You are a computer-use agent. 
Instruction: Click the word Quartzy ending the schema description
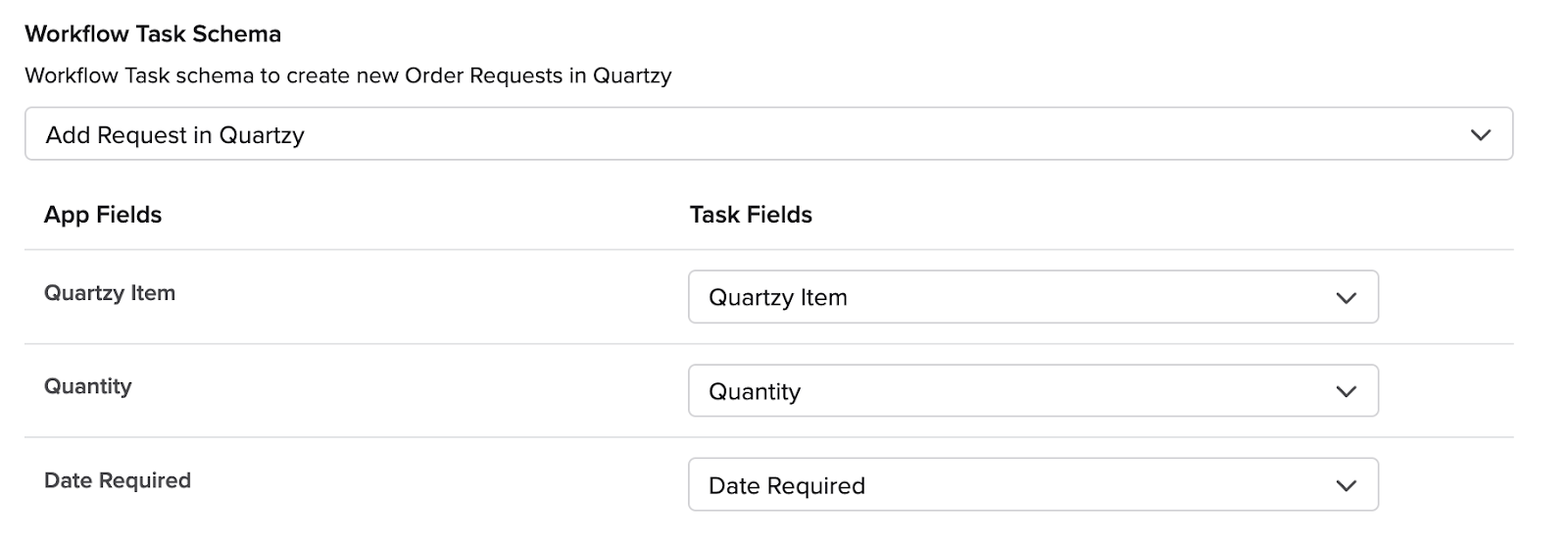click(632, 76)
